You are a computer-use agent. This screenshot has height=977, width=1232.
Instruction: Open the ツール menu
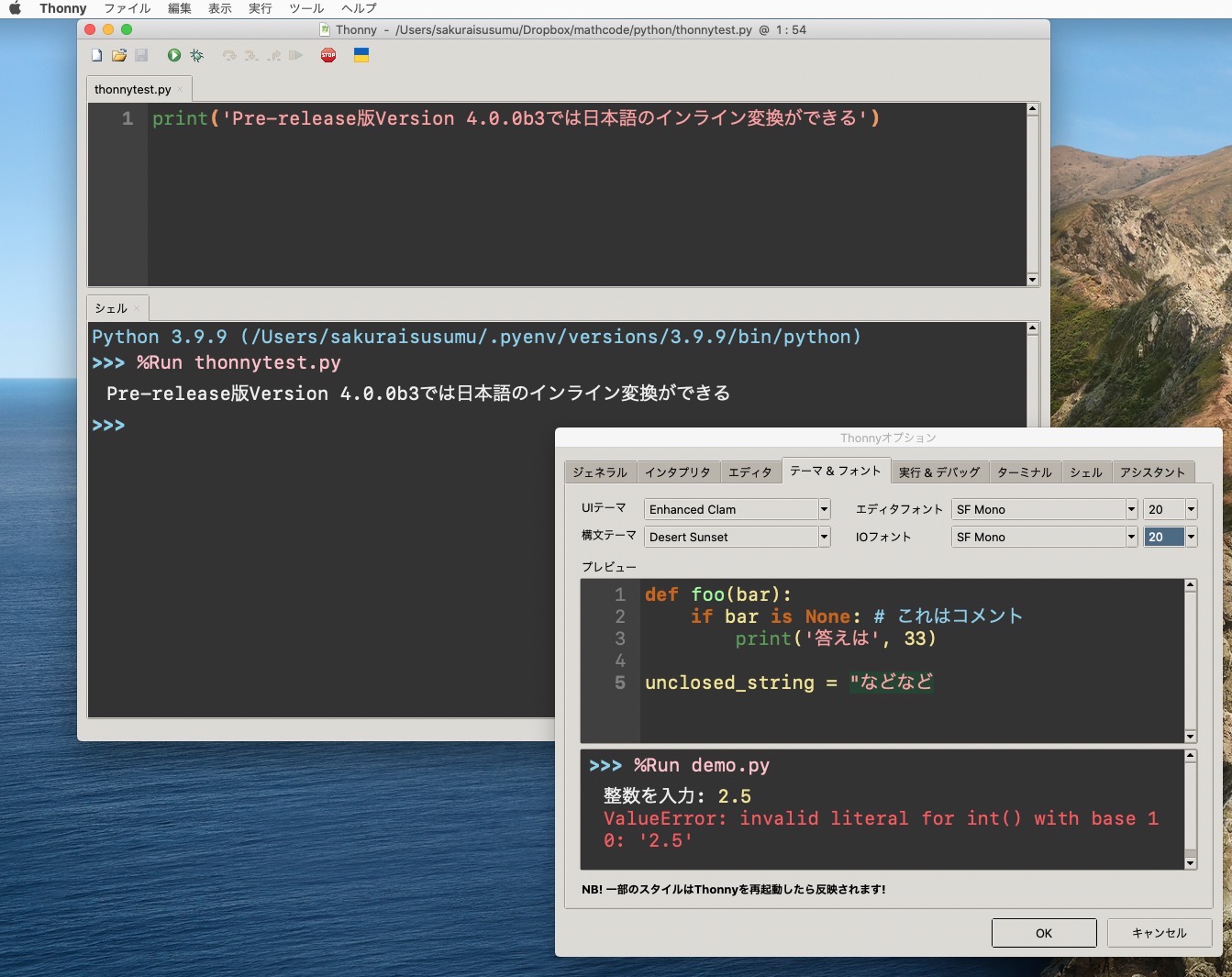coord(306,8)
